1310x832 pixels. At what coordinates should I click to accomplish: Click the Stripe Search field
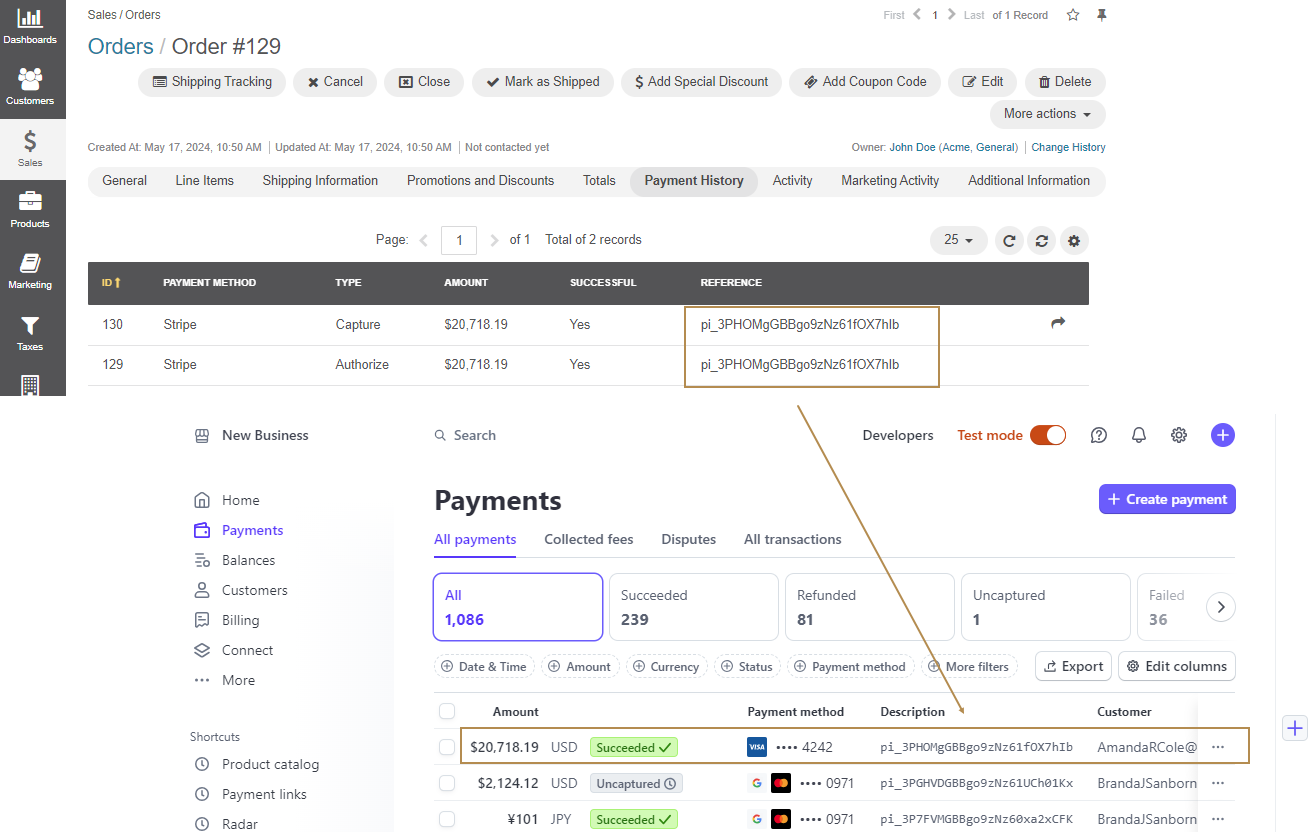[475, 435]
